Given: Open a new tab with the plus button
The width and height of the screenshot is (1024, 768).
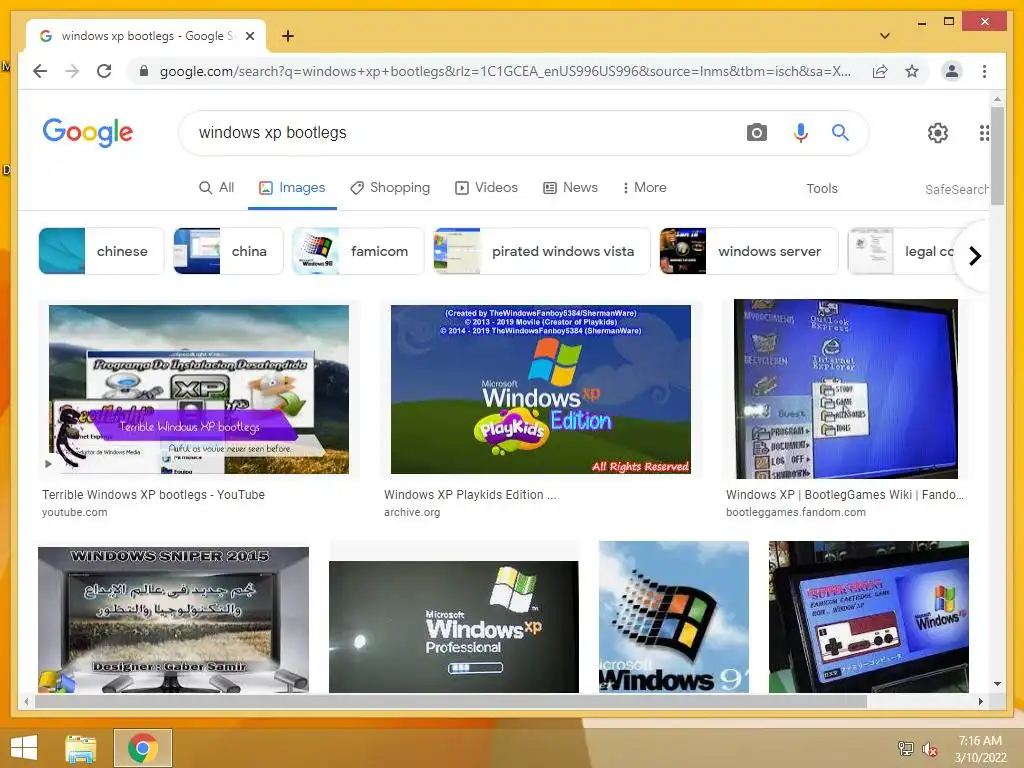Looking at the screenshot, I should (287, 36).
